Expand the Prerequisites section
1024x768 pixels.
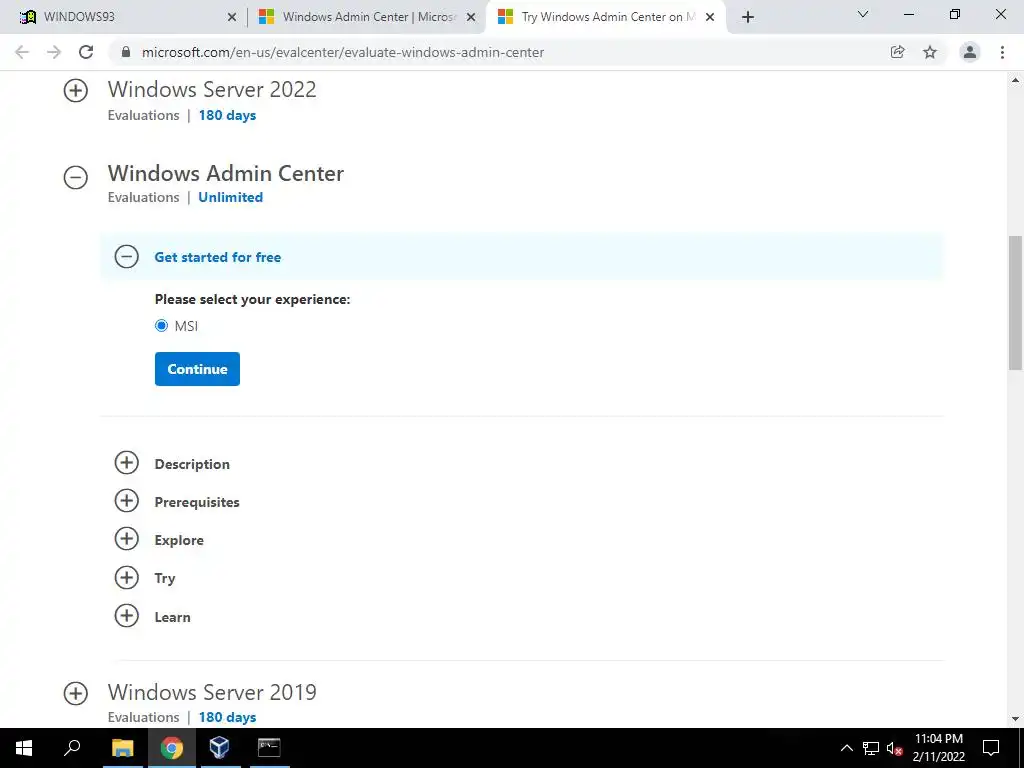click(x=127, y=501)
